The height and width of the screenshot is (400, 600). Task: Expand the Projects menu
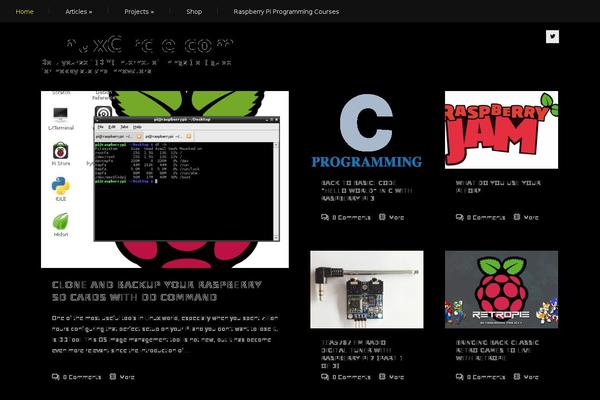pyautogui.click(x=139, y=11)
